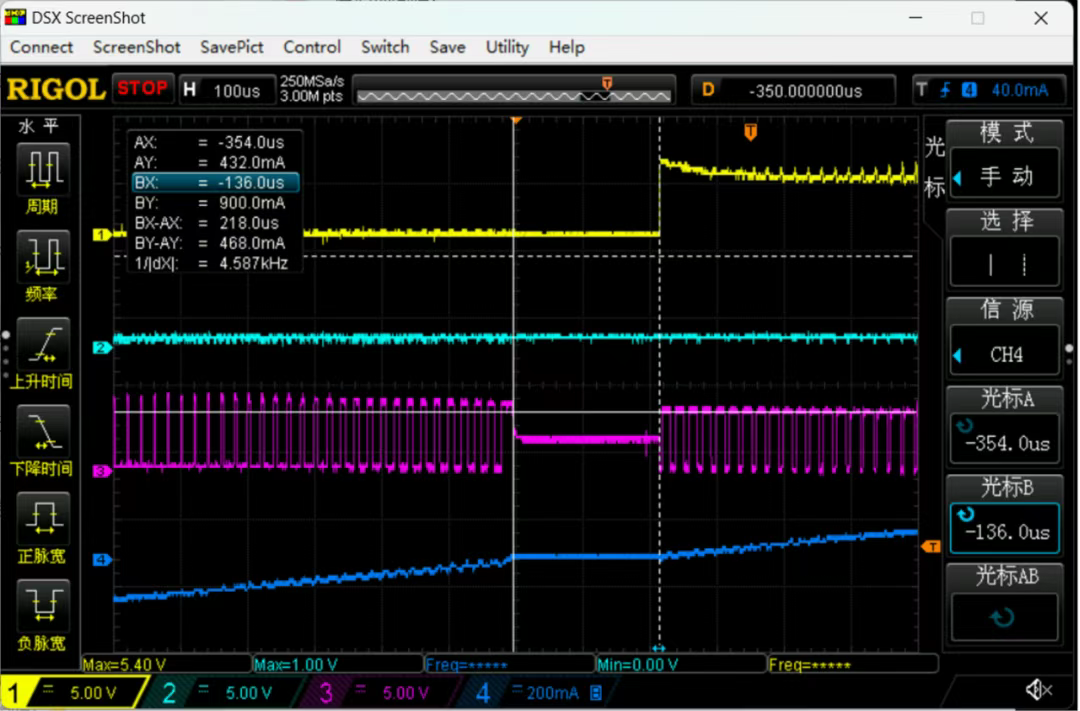
Task: Open the Utility menu
Action: tap(506, 47)
